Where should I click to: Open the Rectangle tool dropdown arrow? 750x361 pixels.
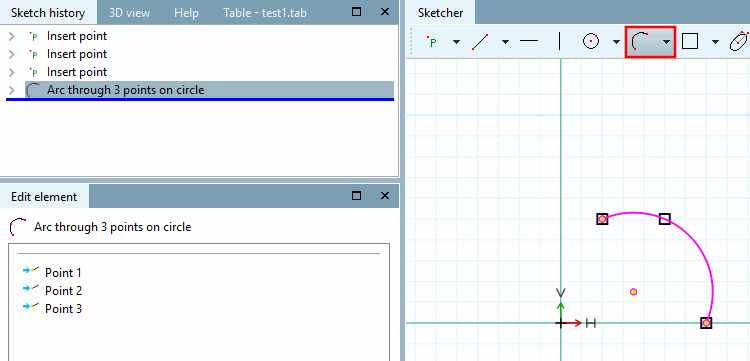tap(715, 42)
